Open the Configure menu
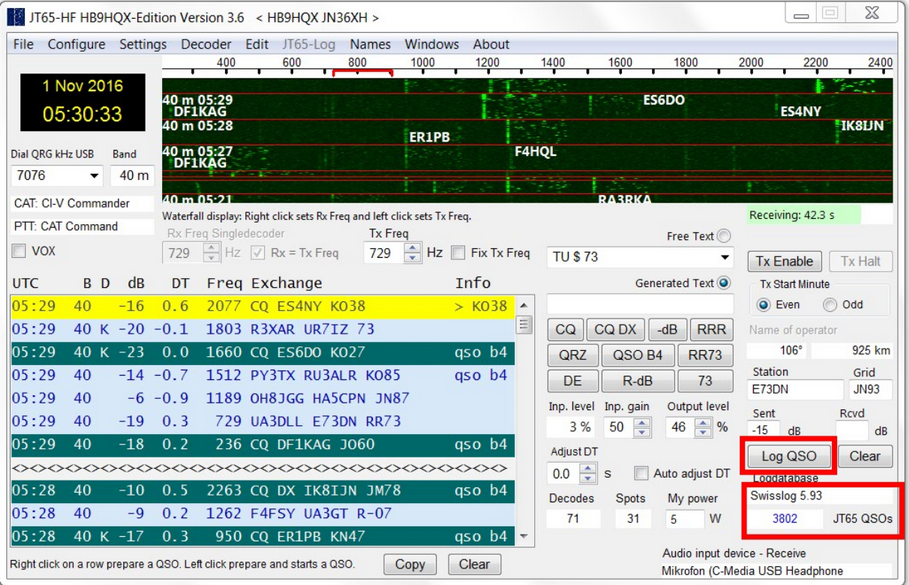This screenshot has height=585, width=909. coord(76,44)
